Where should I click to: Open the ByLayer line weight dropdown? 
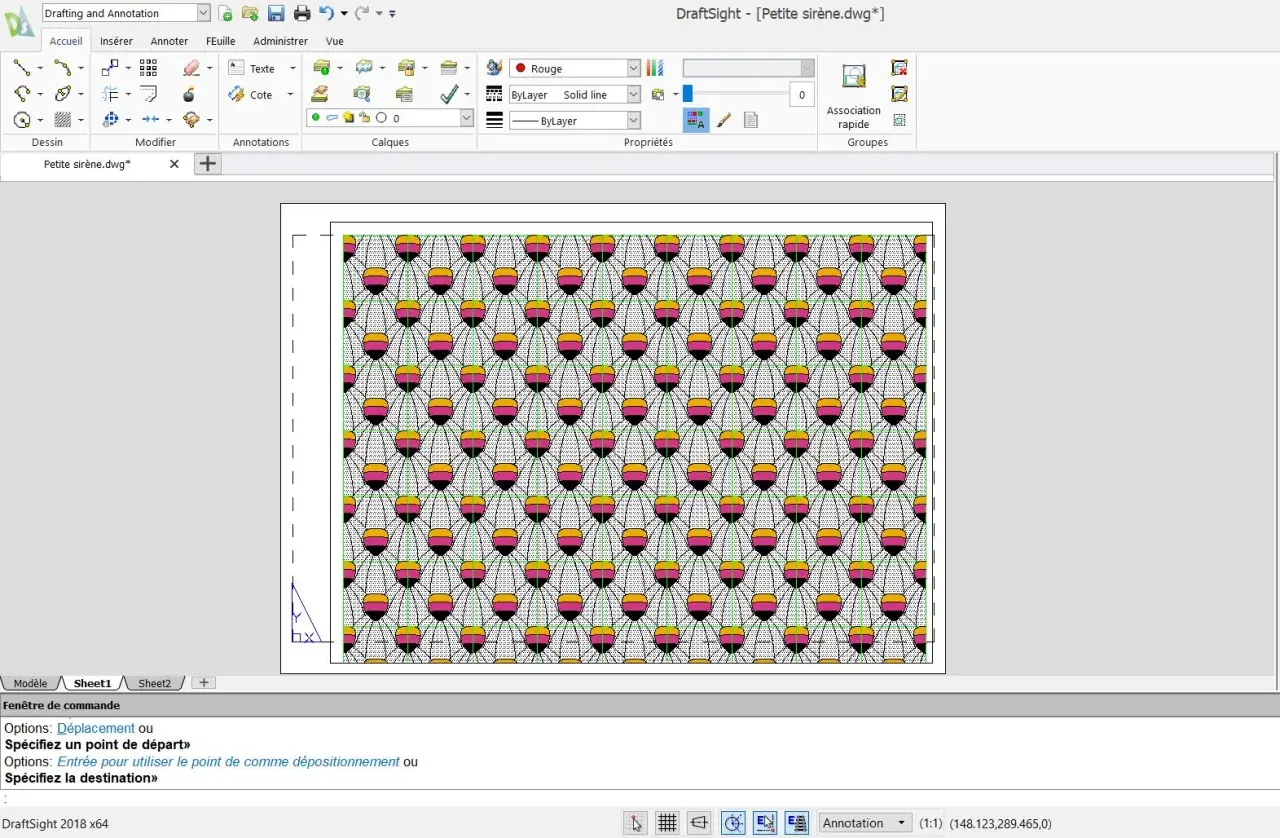(x=634, y=120)
